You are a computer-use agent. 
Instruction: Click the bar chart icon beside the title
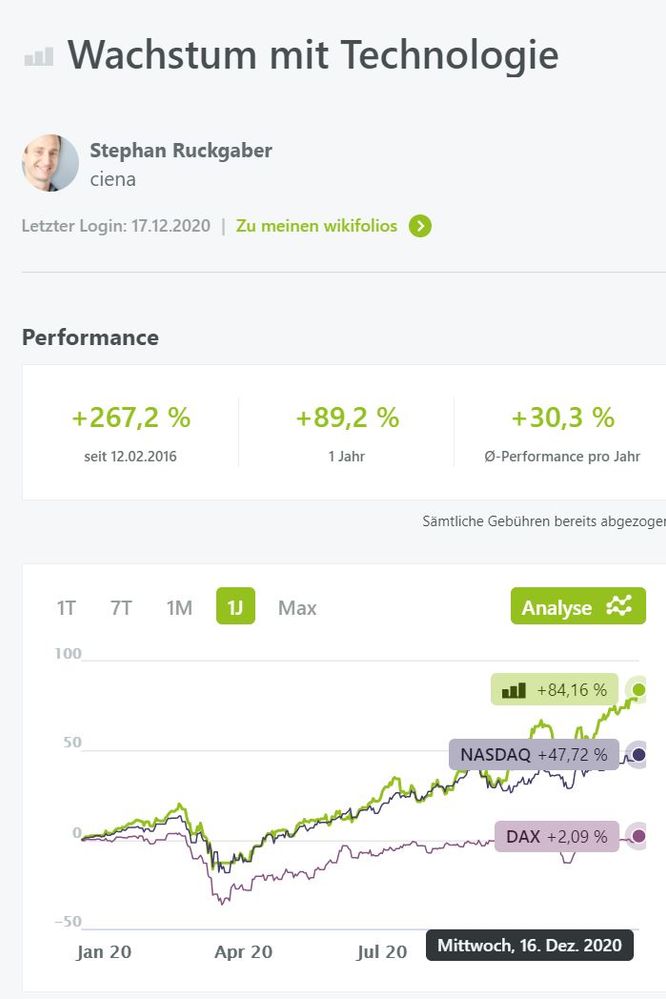tap(39, 58)
